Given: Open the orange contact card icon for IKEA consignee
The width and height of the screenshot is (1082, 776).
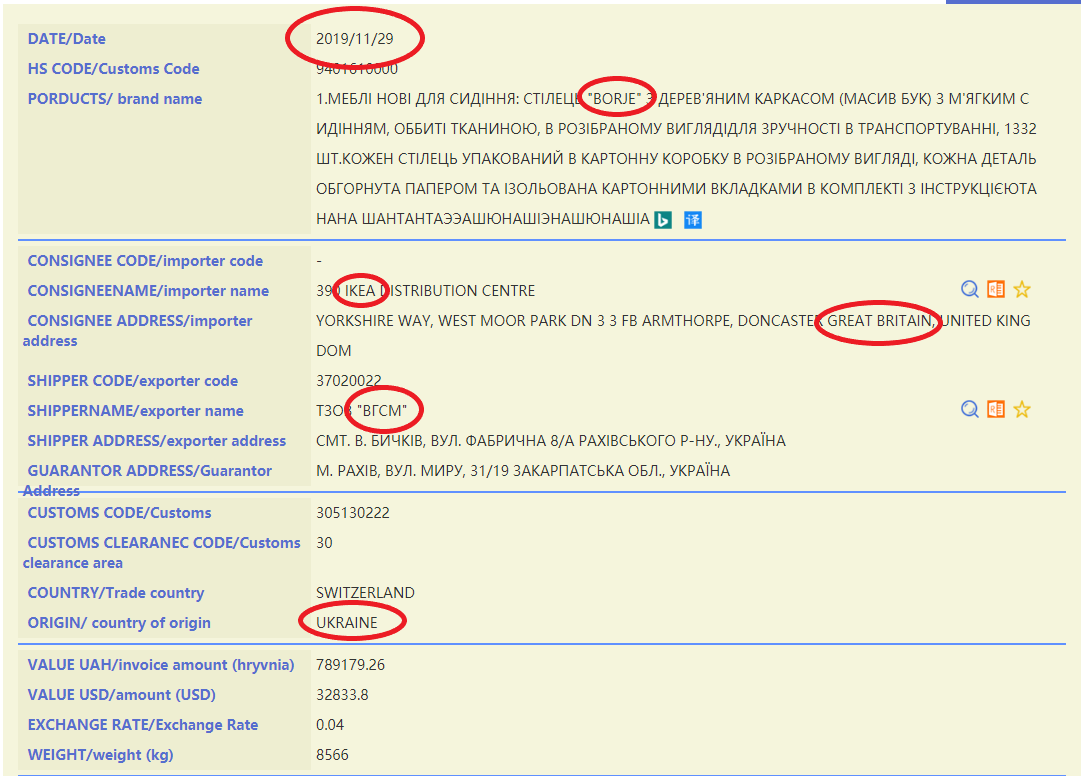Looking at the screenshot, I should coord(996,290).
